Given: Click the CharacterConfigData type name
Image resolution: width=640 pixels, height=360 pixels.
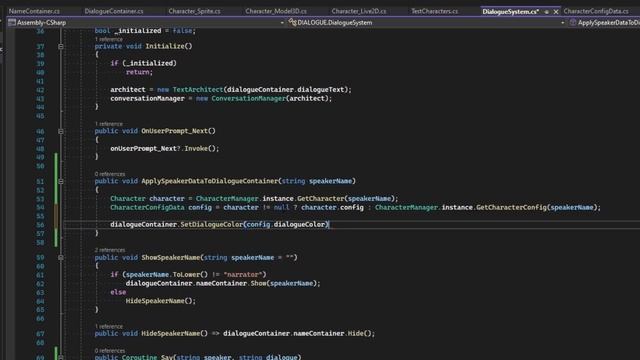Looking at the screenshot, I should [x=147, y=207].
